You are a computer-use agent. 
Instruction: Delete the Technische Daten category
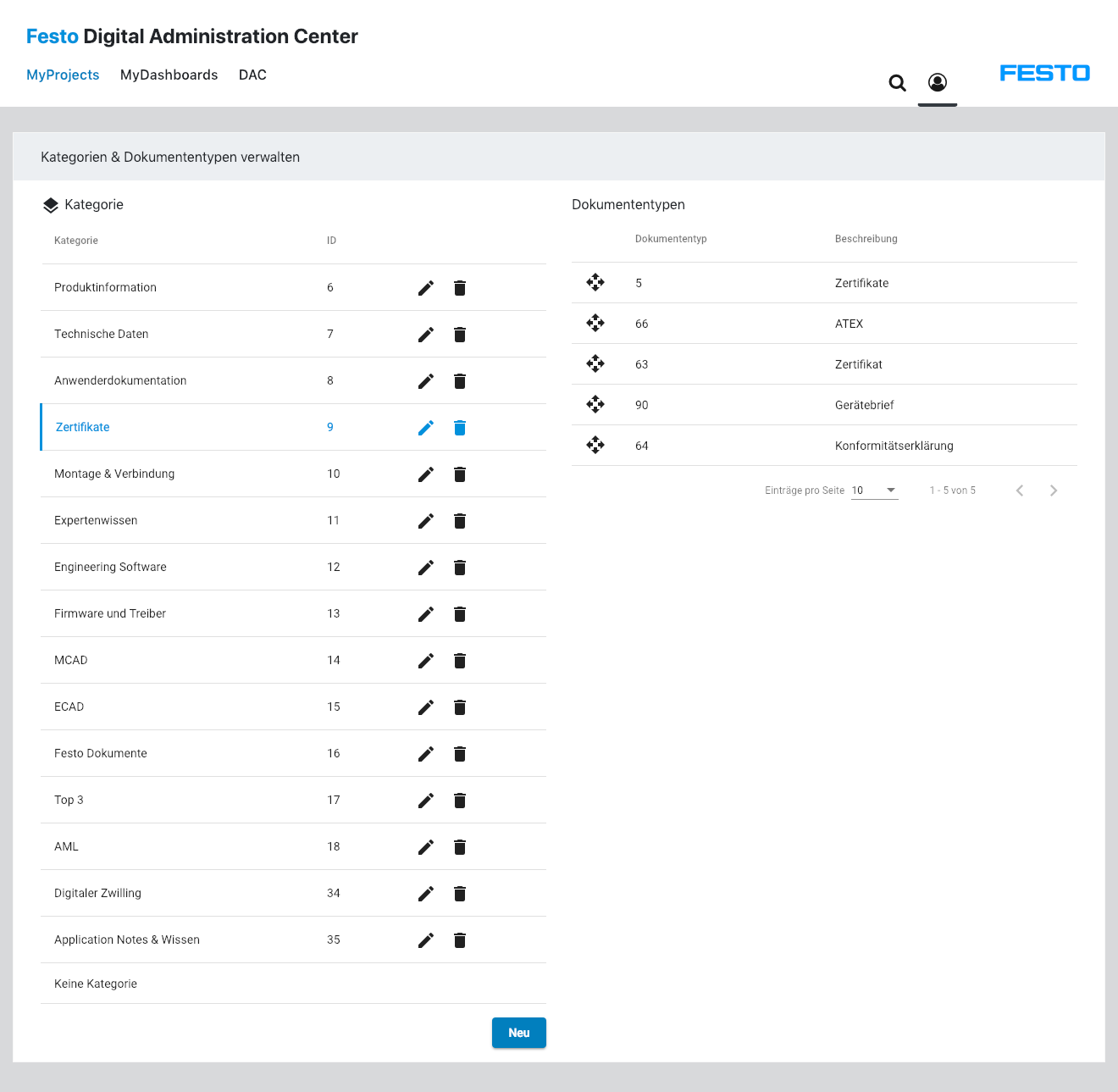coord(460,335)
